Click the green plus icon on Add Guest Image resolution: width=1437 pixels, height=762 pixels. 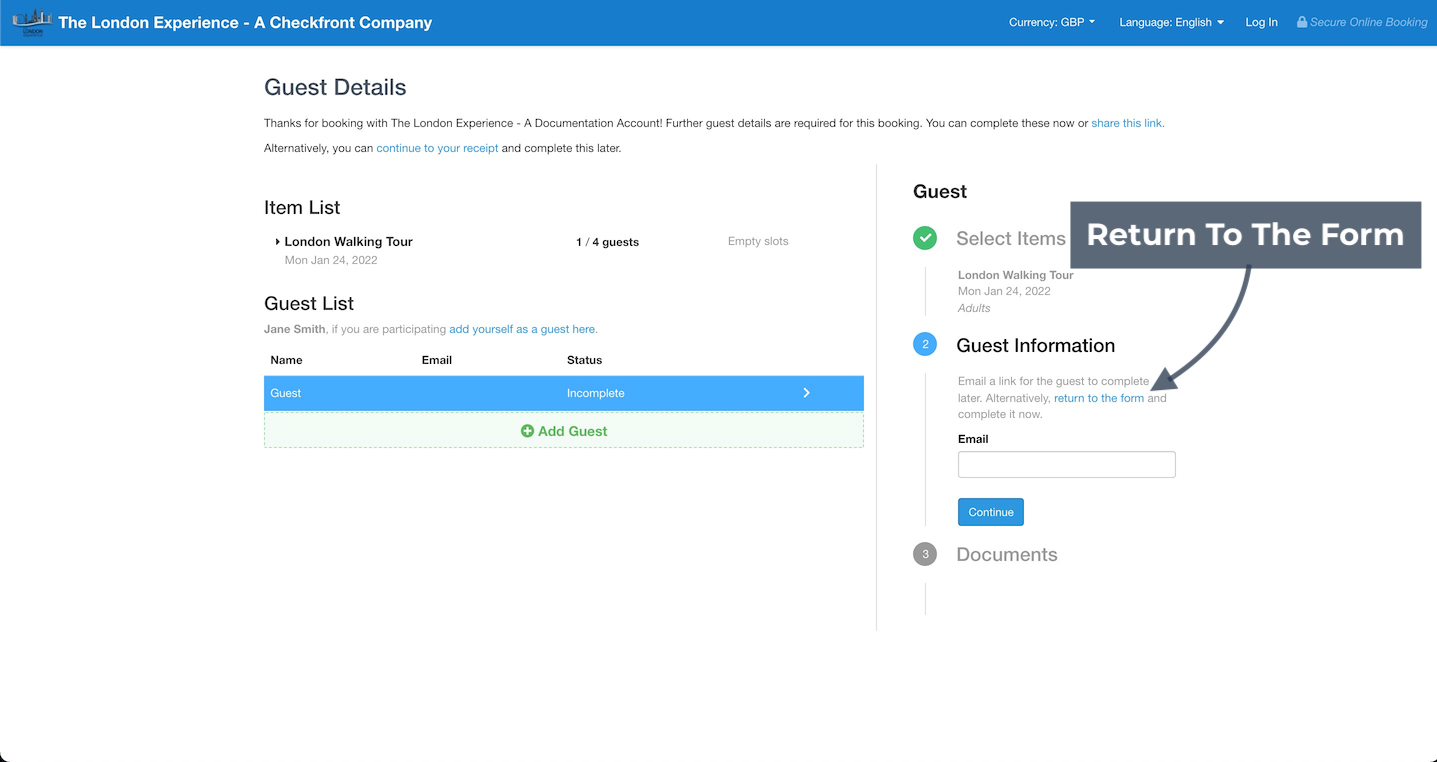tap(527, 431)
